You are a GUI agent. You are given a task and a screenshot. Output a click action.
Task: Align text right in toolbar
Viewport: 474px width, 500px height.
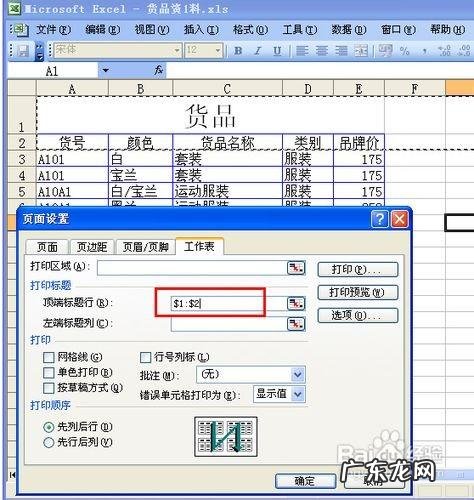341,51
